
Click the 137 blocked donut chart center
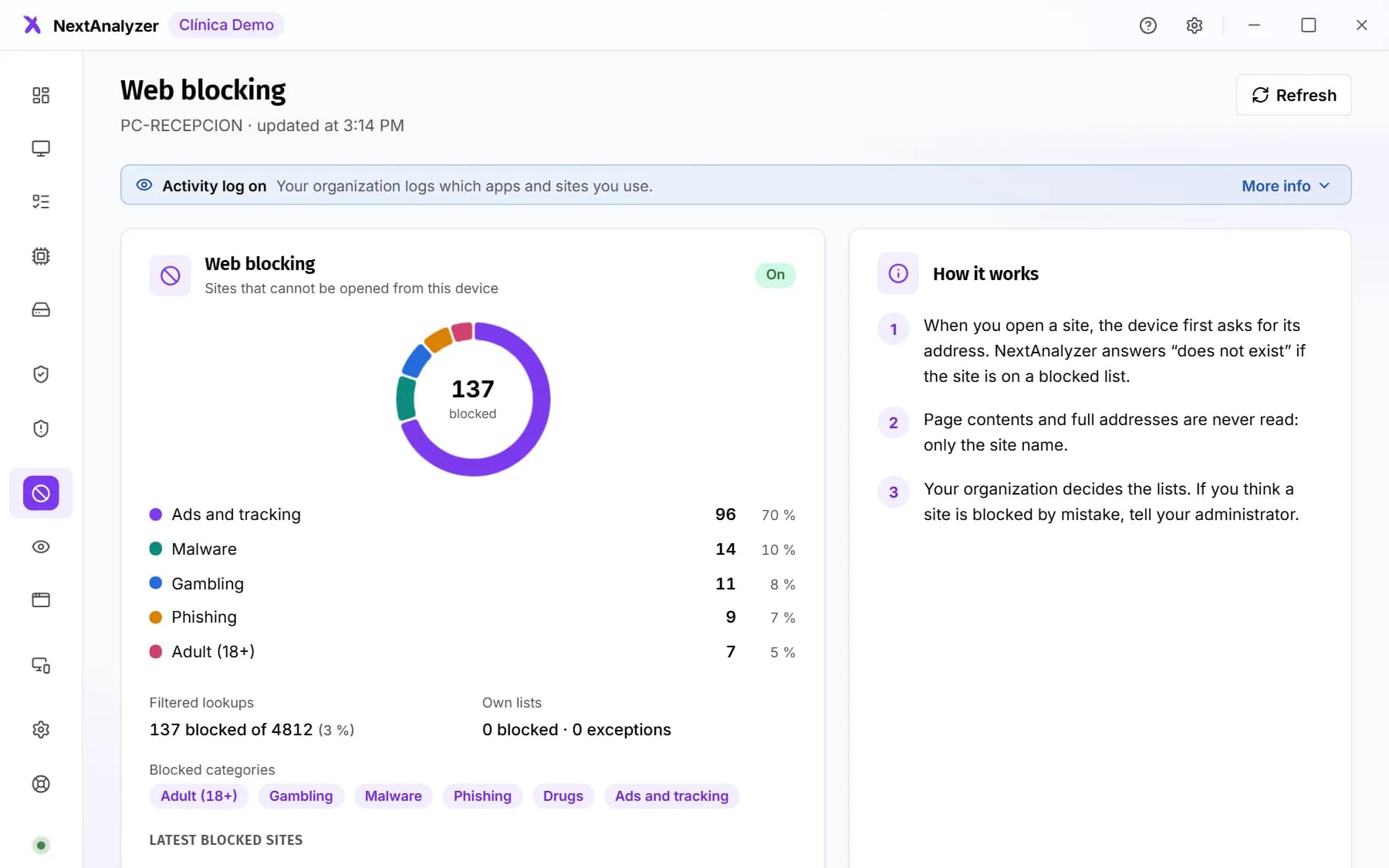coord(473,399)
